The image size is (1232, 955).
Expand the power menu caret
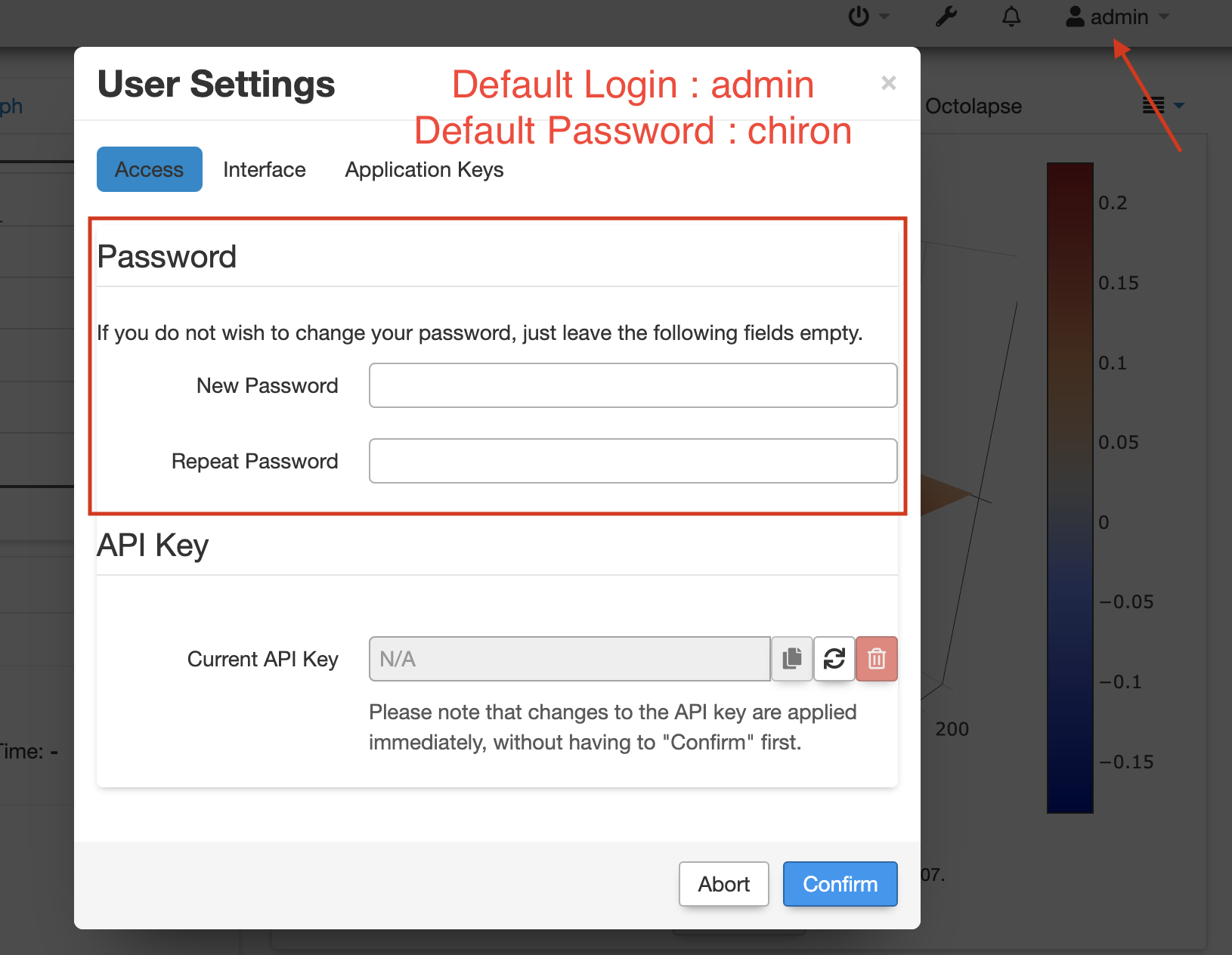coord(884,17)
